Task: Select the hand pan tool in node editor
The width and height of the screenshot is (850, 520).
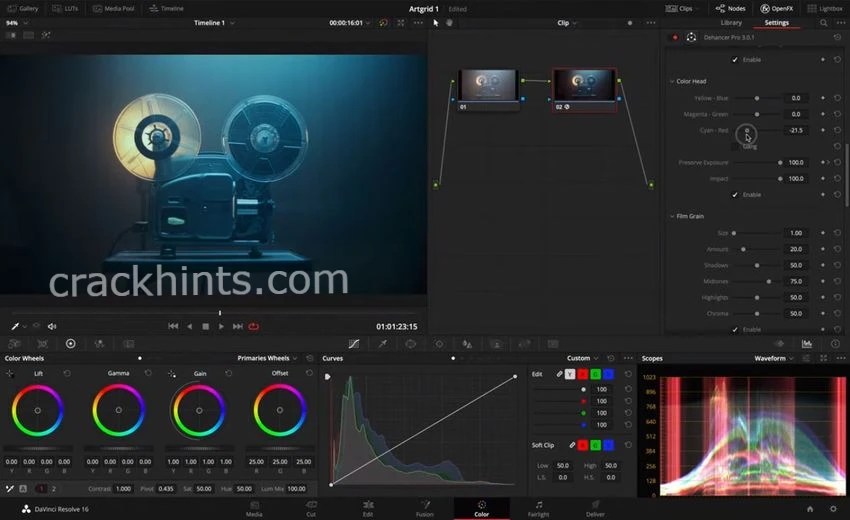Action: pyautogui.click(x=449, y=23)
